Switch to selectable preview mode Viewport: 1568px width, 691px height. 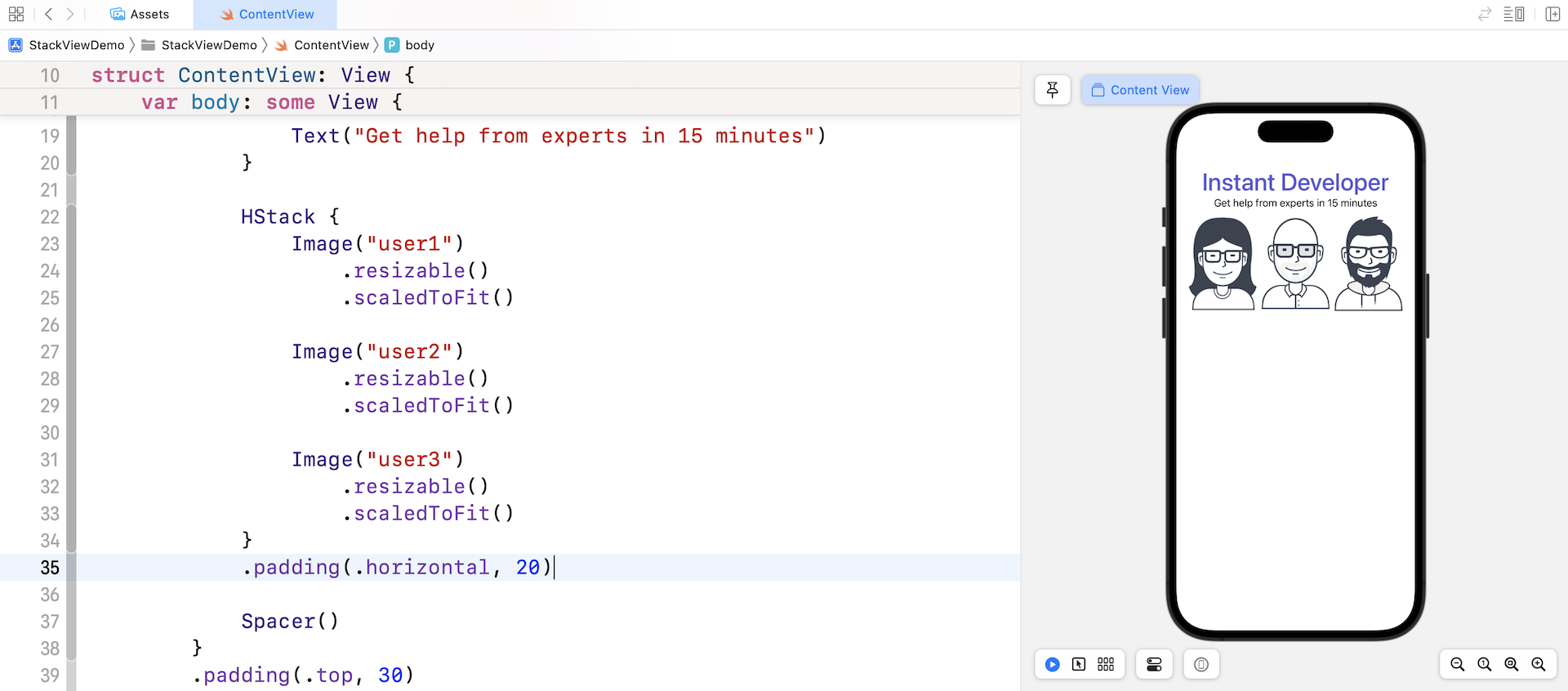pyautogui.click(x=1079, y=664)
